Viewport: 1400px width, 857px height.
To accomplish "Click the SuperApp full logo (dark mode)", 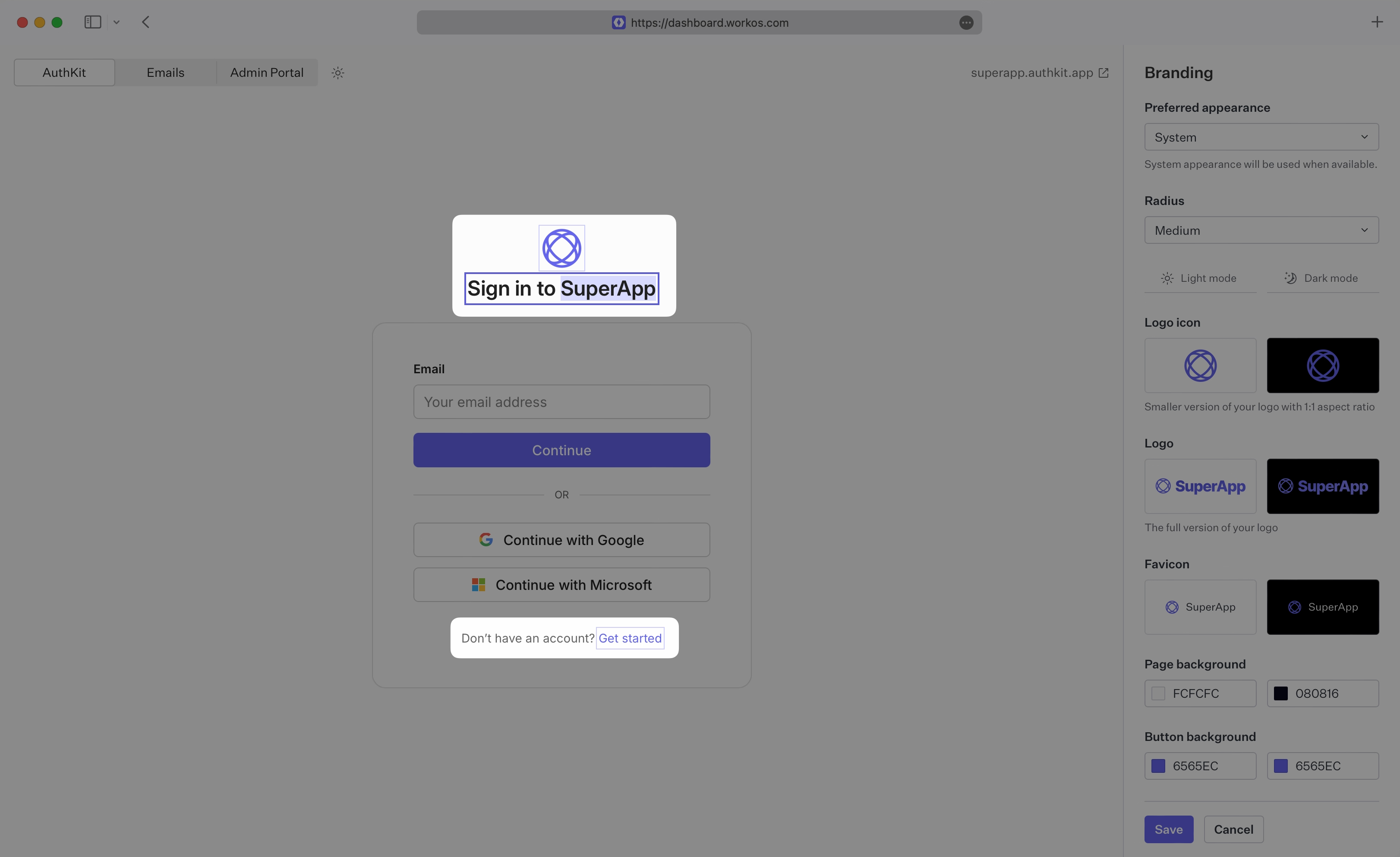I will pos(1322,485).
